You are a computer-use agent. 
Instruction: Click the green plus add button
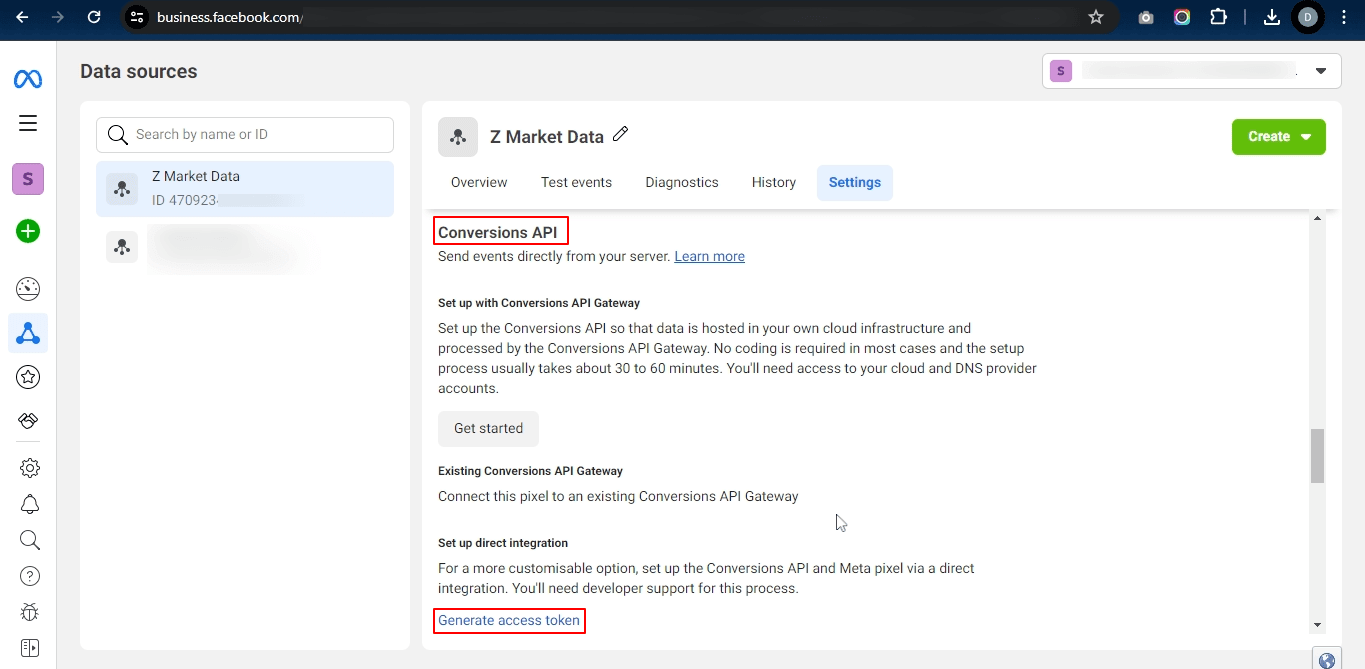click(x=28, y=231)
